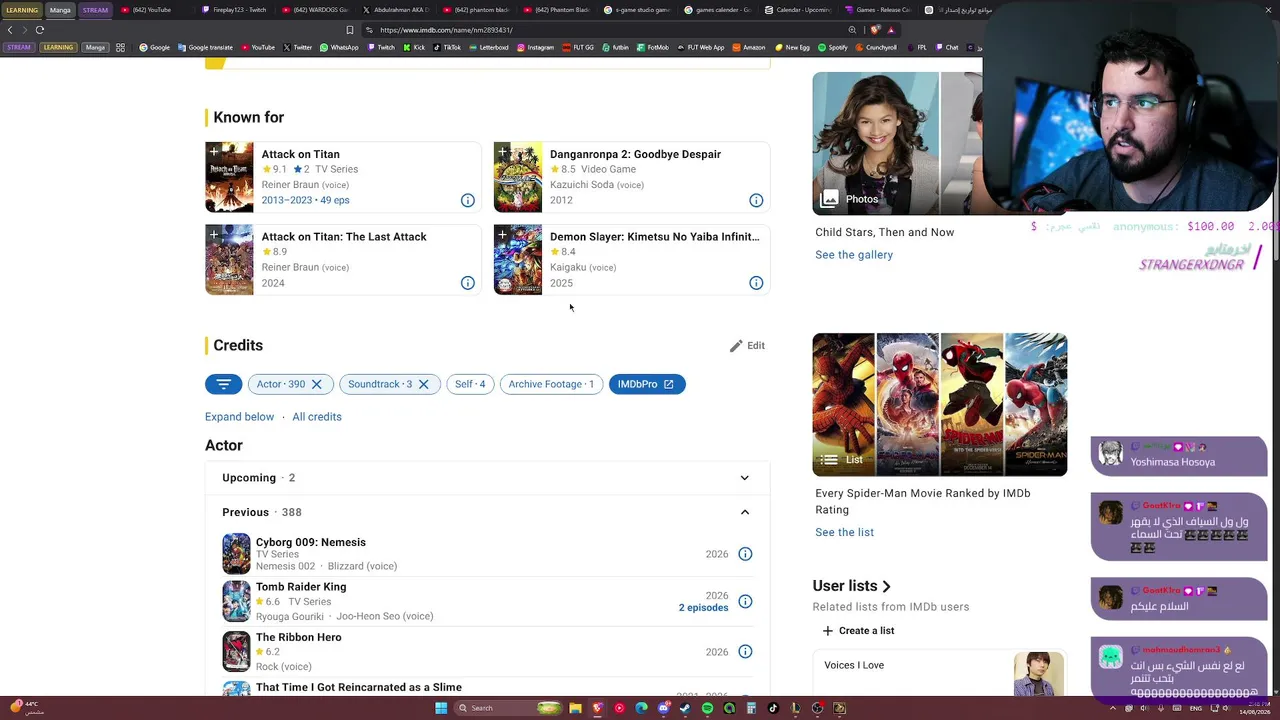
Task: Open Attack on Titan: The Last Attack title
Action: pyautogui.click(x=344, y=237)
